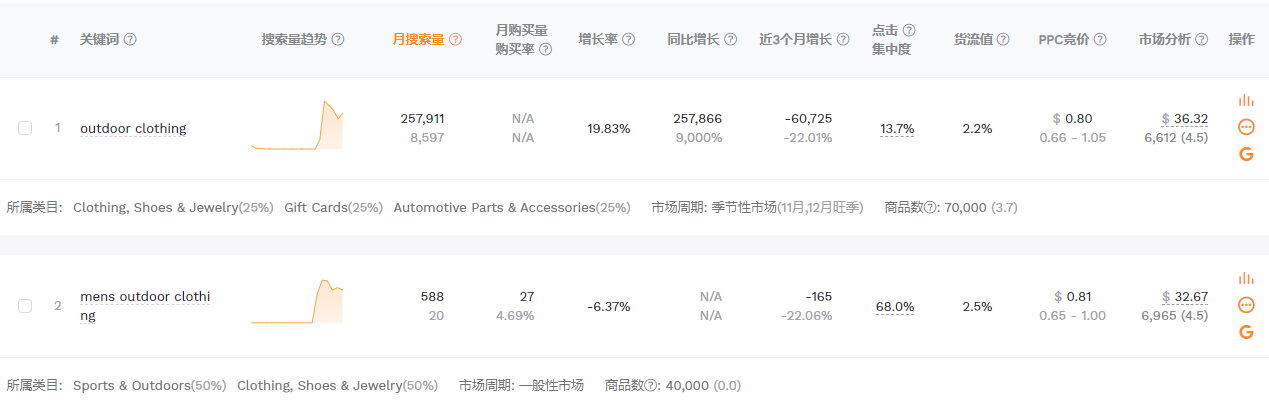Open the outdoor clothing keyword link
Screen dimensions: 1269x408
133,128
